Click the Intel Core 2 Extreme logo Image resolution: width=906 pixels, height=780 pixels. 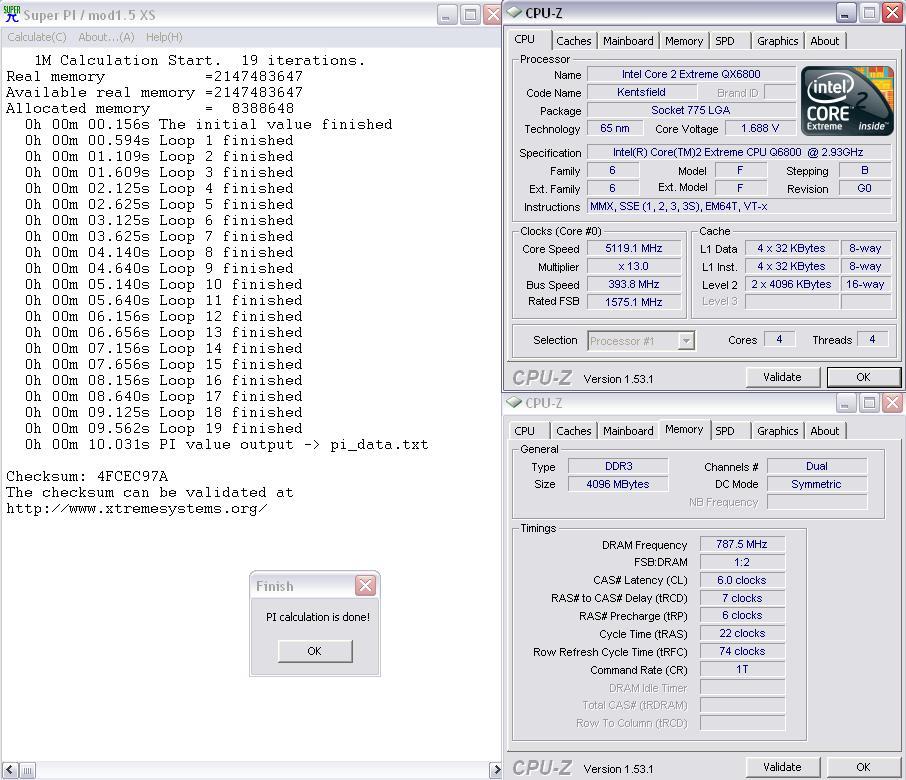[x=847, y=101]
